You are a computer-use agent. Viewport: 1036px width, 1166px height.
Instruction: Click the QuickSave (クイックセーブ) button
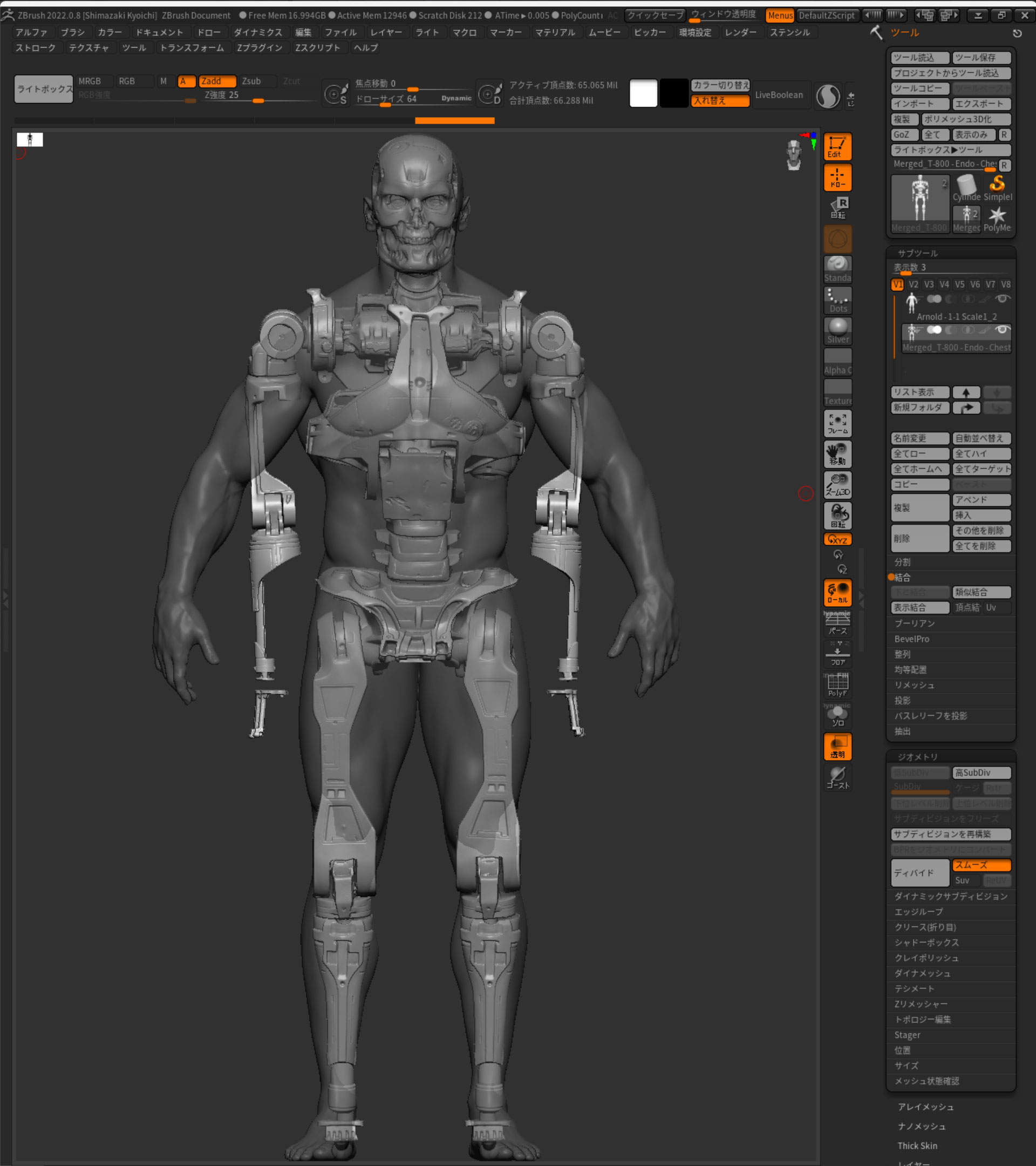pos(655,16)
